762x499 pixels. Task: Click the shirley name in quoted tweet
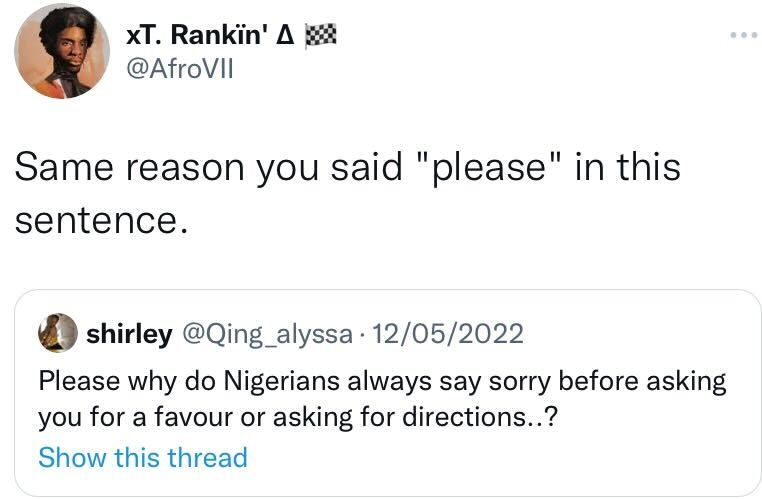click(x=129, y=334)
